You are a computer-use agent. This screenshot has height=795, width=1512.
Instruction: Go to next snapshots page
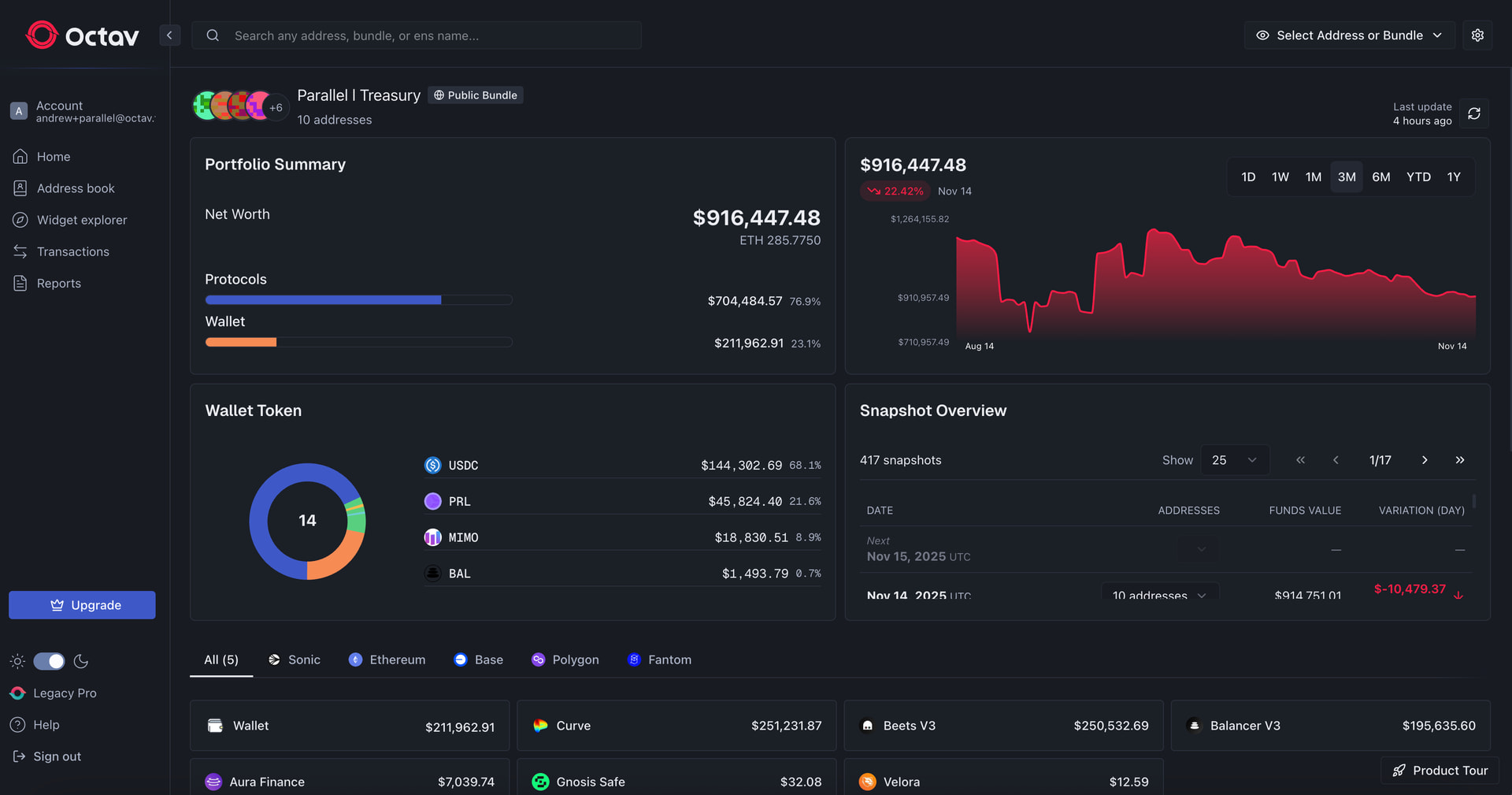tap(1425, 460)
